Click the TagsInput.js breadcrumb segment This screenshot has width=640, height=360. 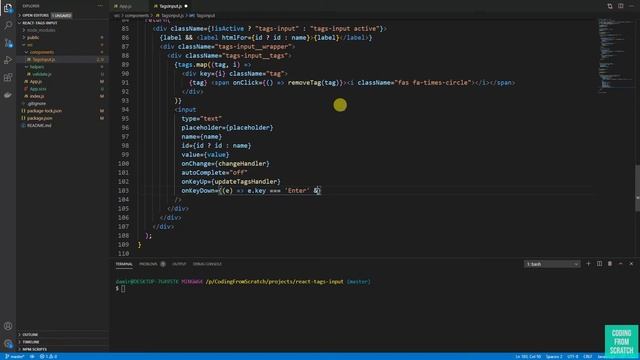coord(172,16)
